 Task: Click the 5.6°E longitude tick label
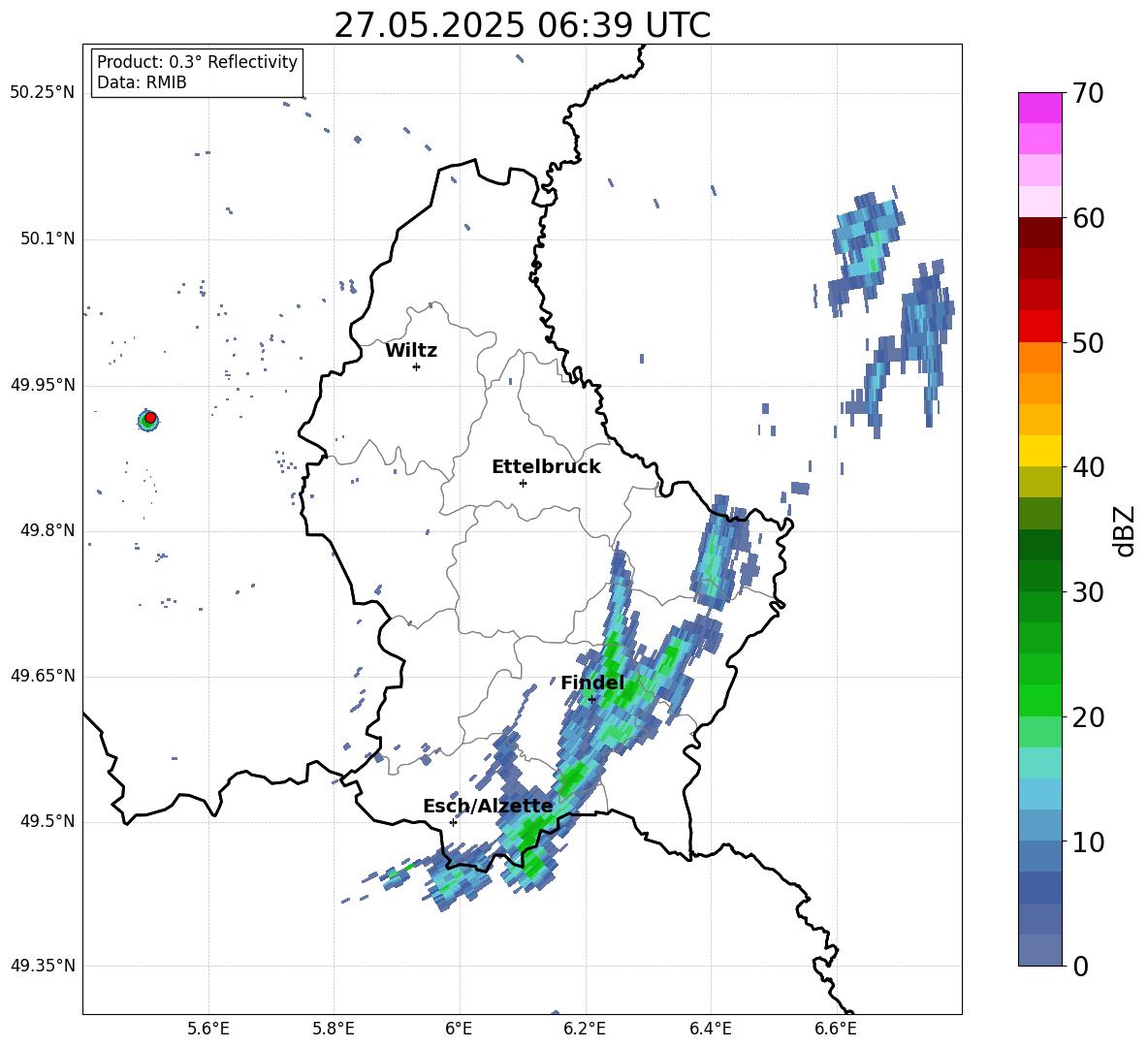208,1030
